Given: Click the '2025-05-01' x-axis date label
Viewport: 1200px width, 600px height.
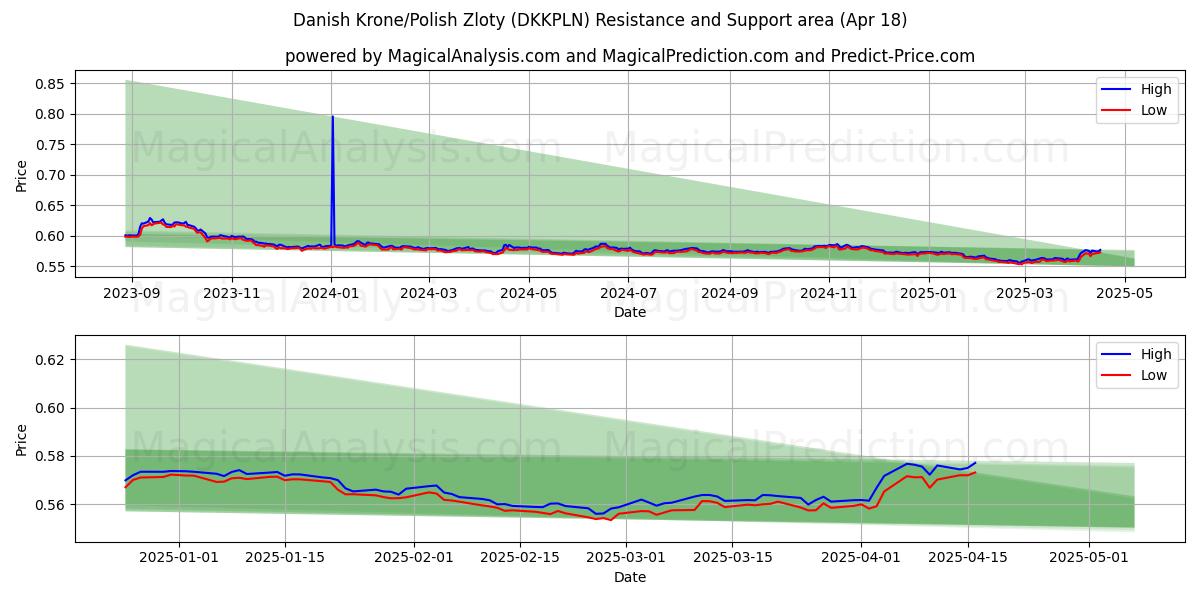Looking at the screenshot, I should tap(1088, 558).
